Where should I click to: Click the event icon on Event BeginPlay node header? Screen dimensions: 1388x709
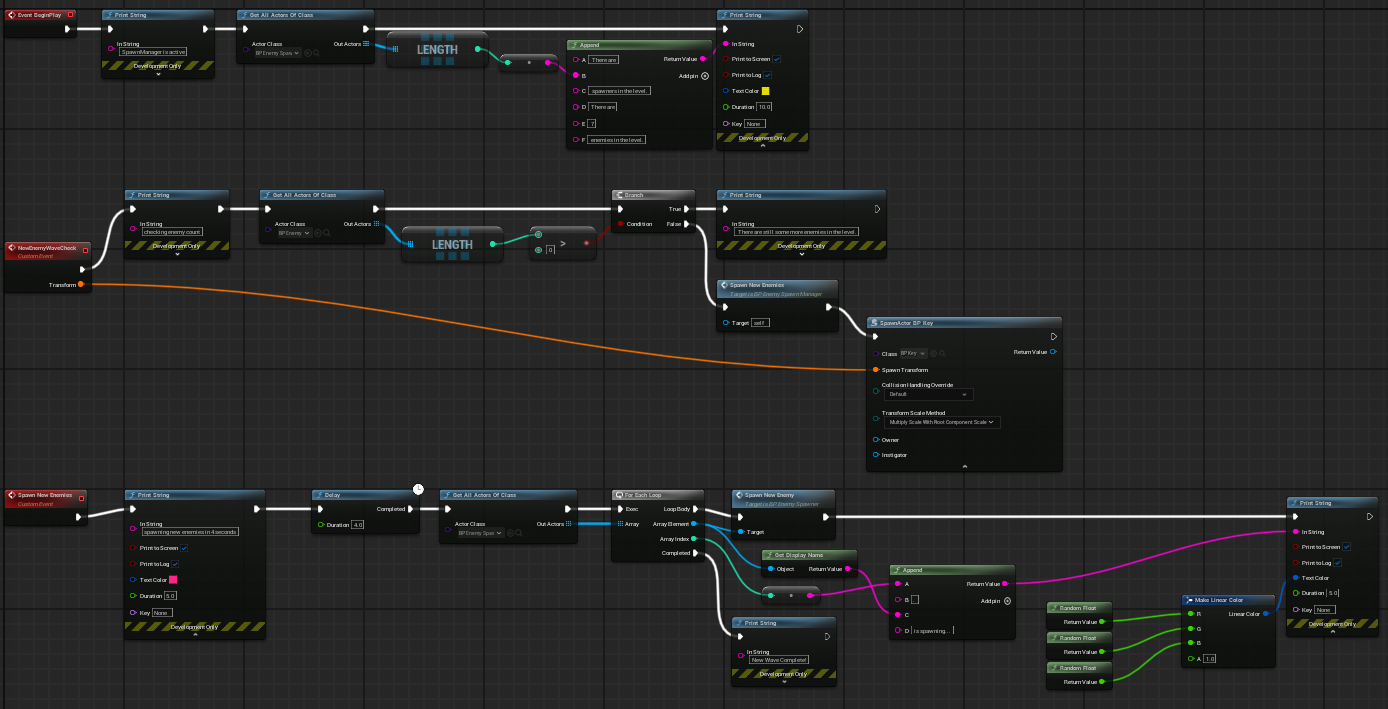(12, 15)
